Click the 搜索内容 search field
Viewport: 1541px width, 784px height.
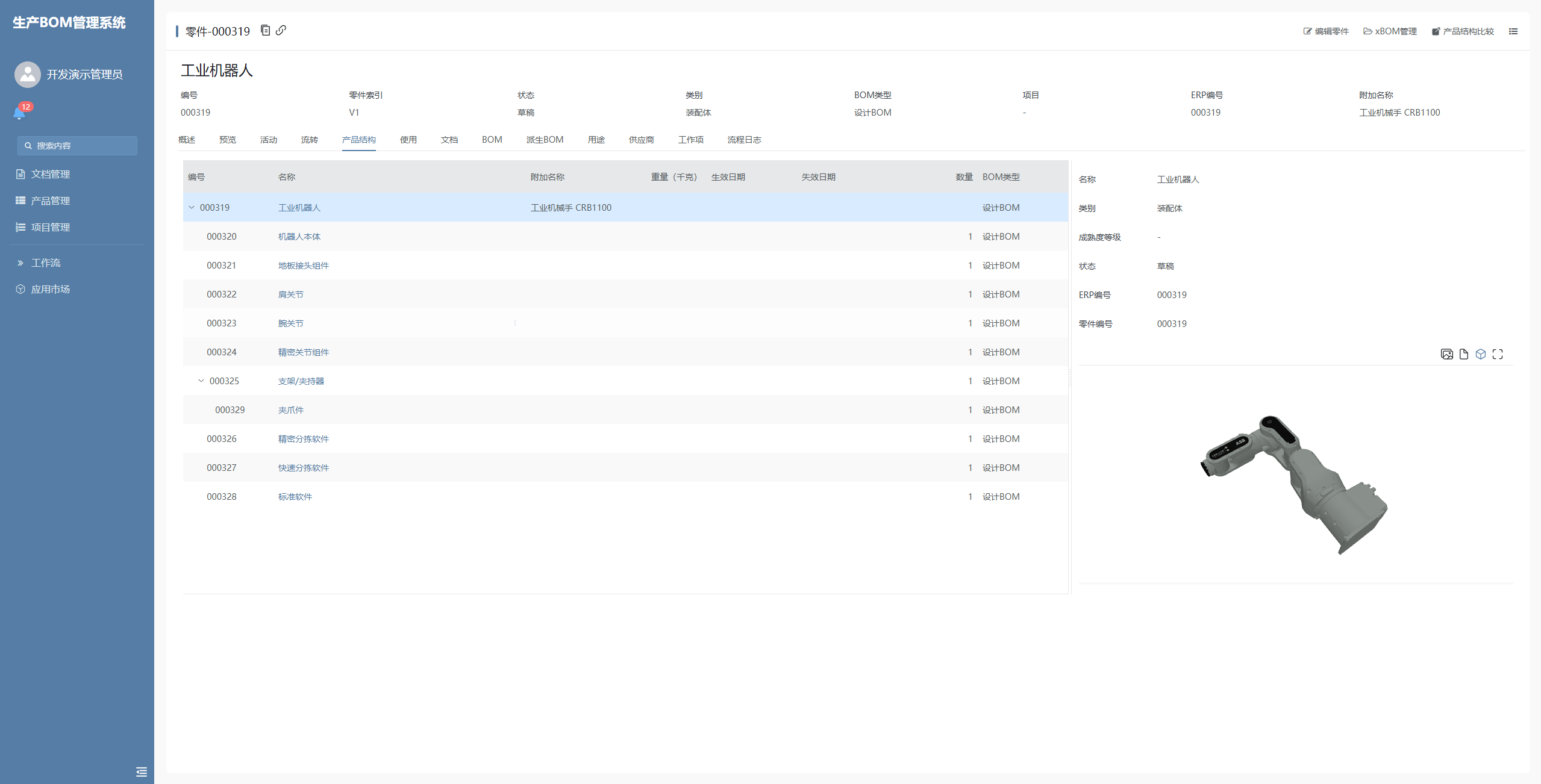click(x=77, y=146)
